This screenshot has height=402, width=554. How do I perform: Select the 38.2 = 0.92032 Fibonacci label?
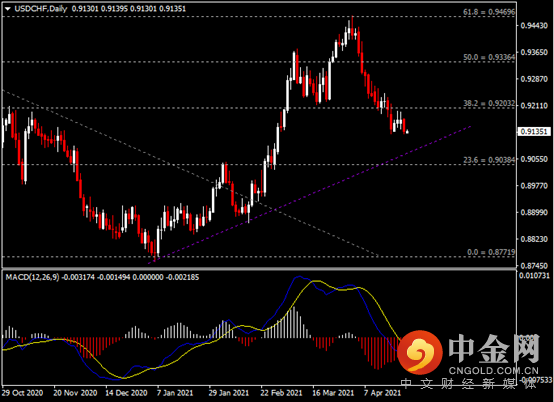(x=489, y=104)
